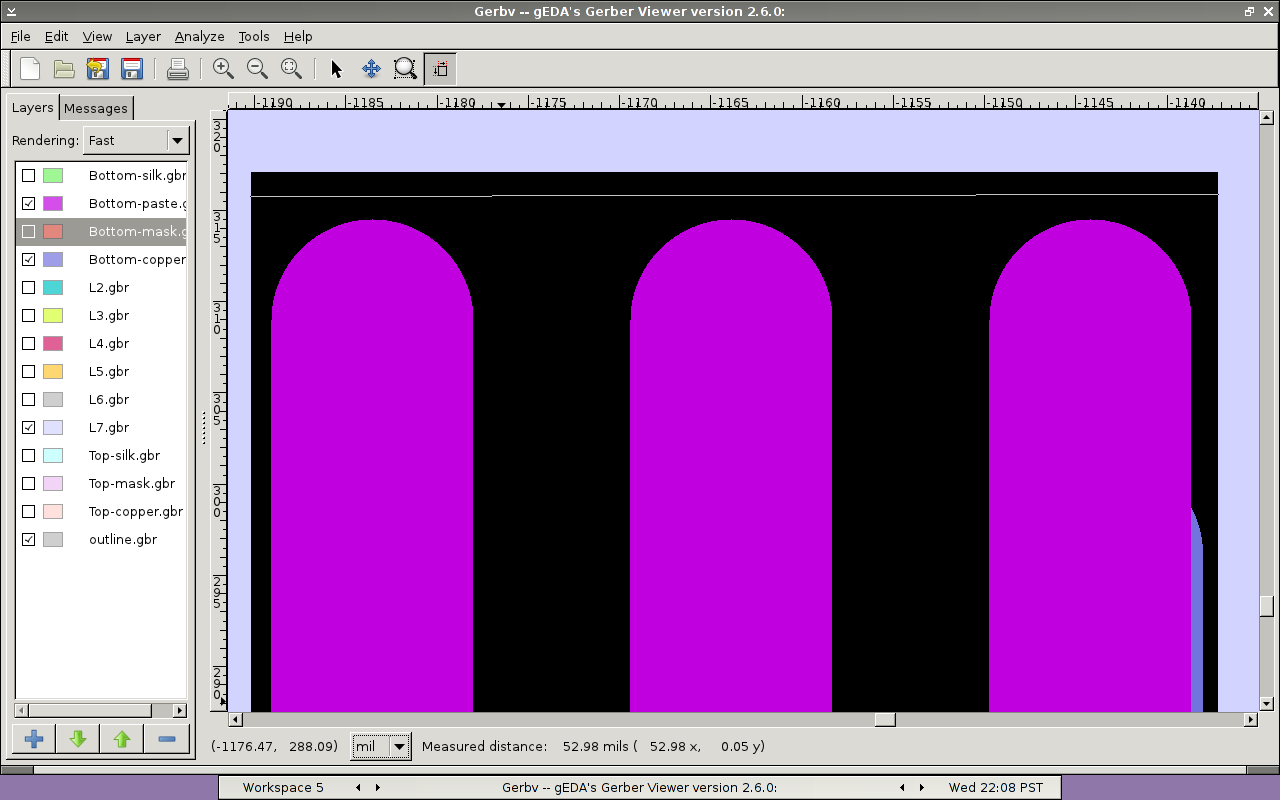Zoom out with the minus magnifier icon

(x=257, y=69)
